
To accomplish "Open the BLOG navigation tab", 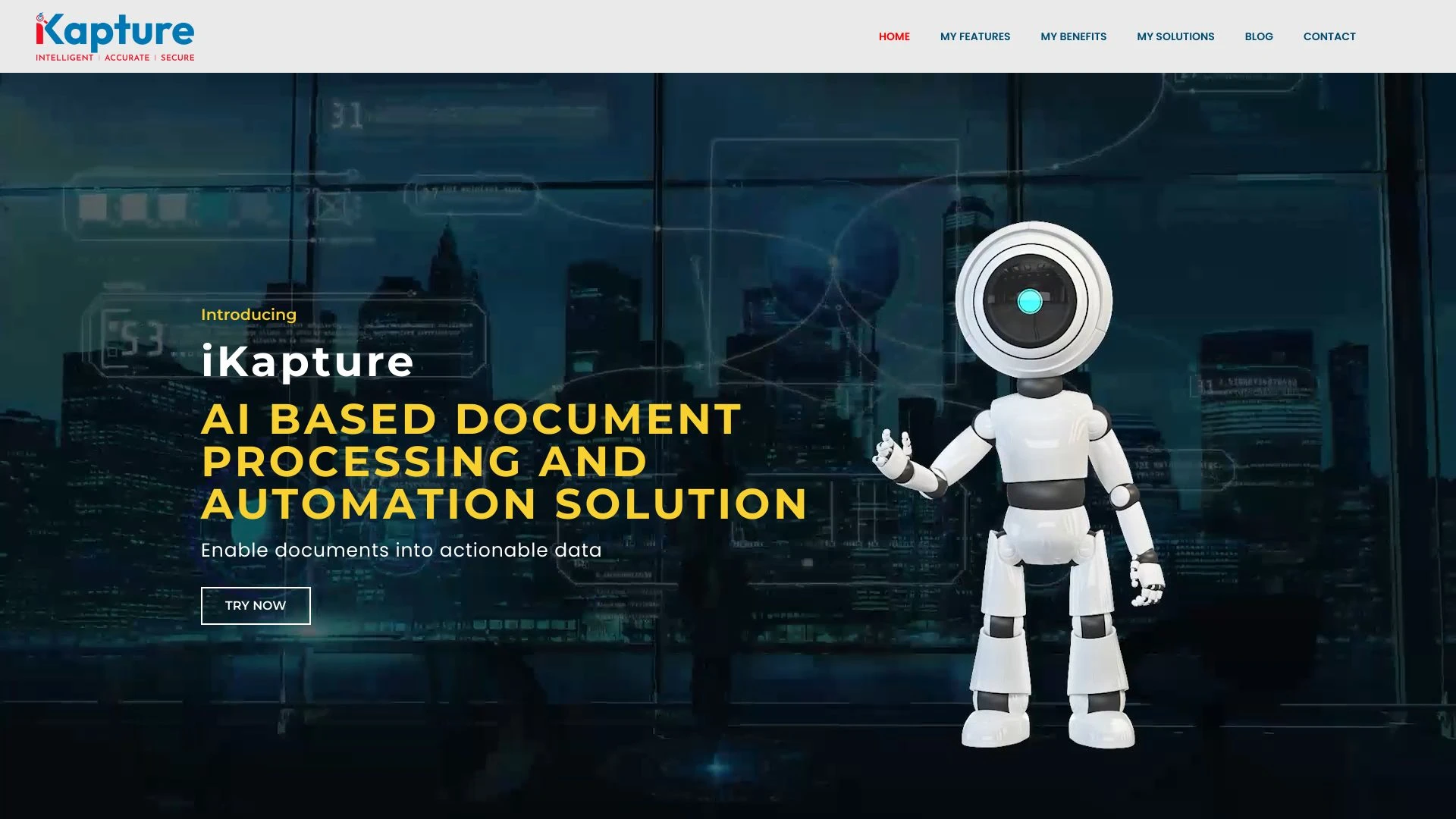I will [1258, 36].
